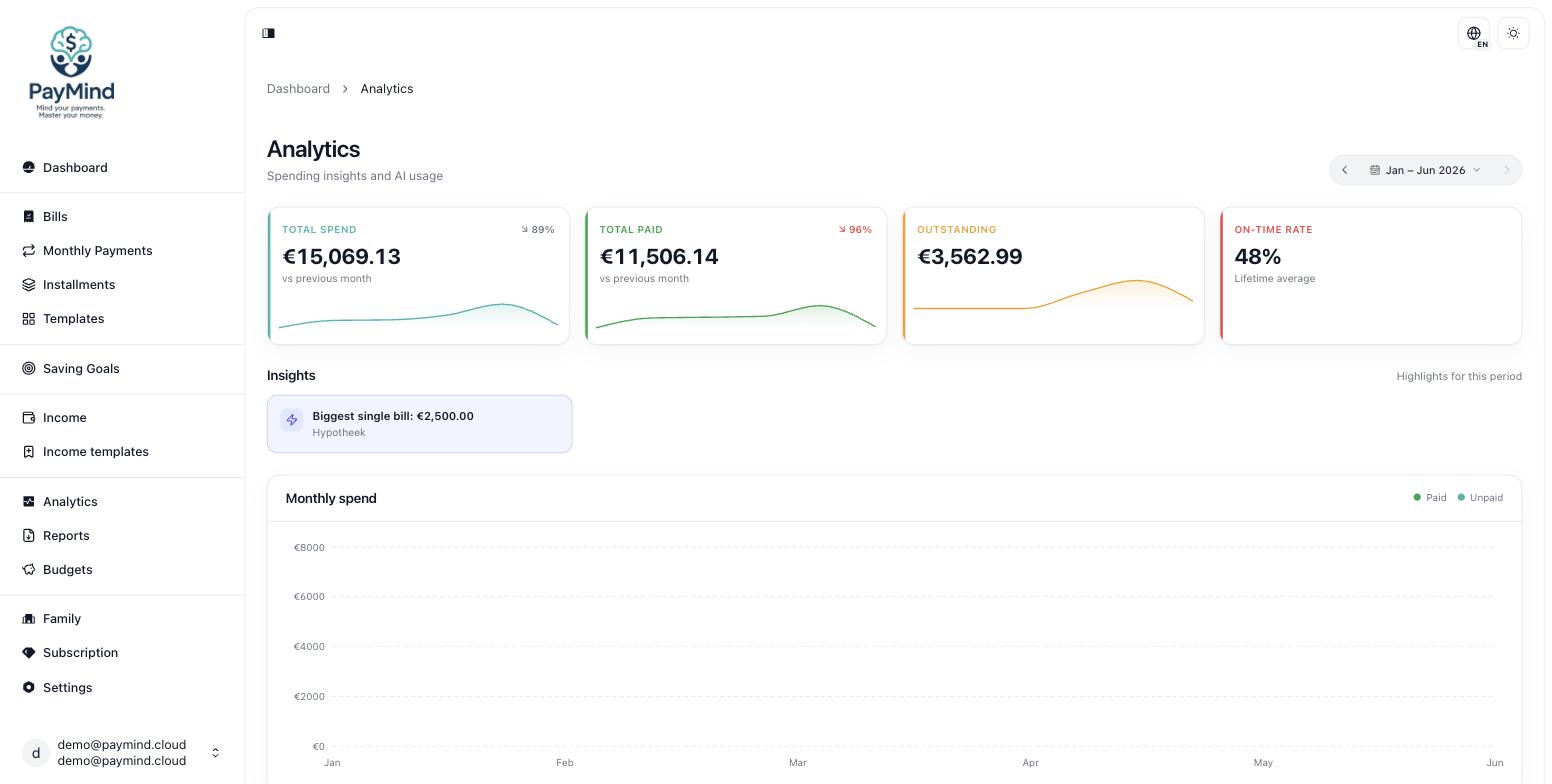
Task: Click the PayMind logo
Action: [x=71, y=72]
